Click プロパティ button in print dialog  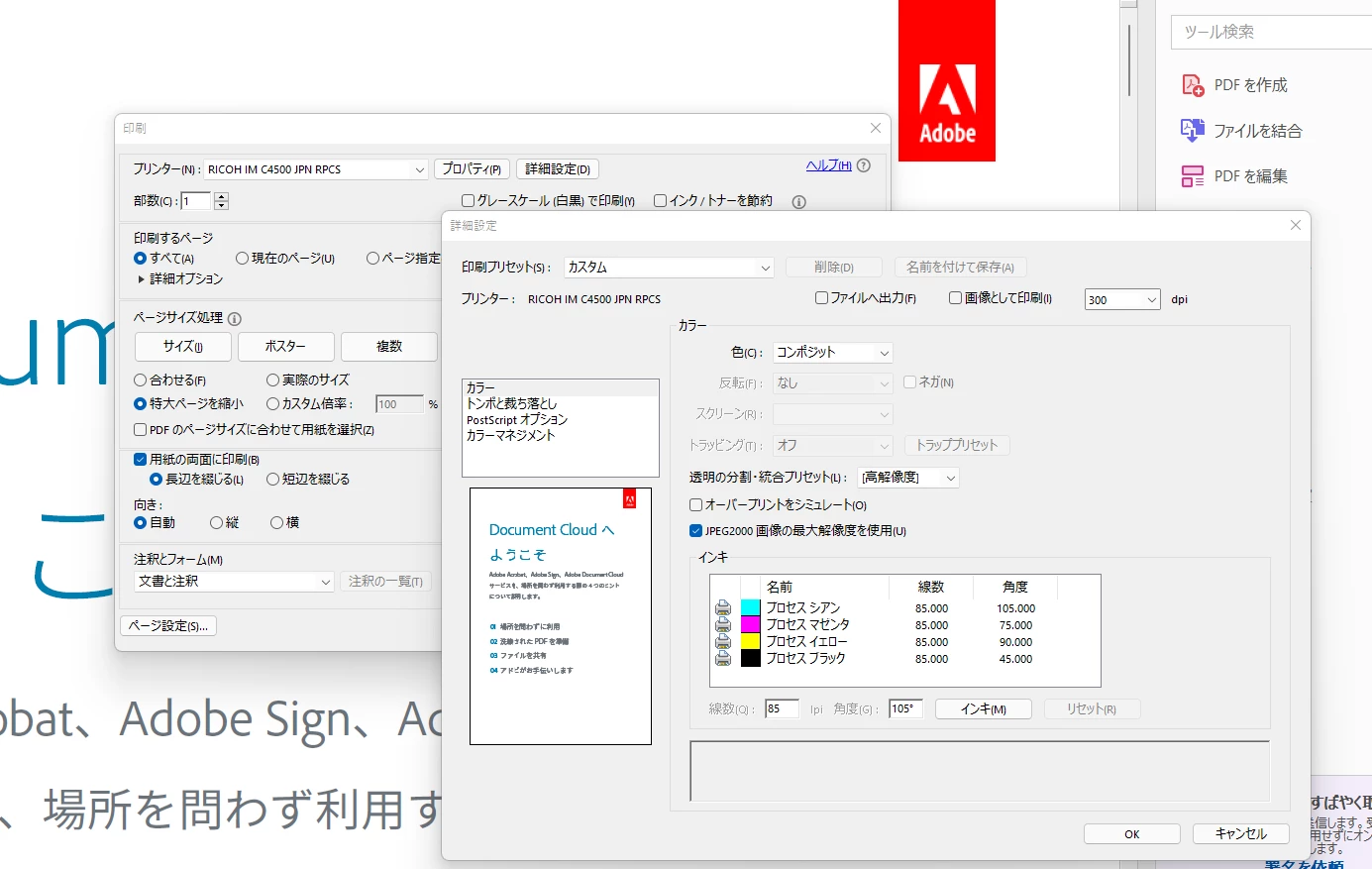(472, 169)
